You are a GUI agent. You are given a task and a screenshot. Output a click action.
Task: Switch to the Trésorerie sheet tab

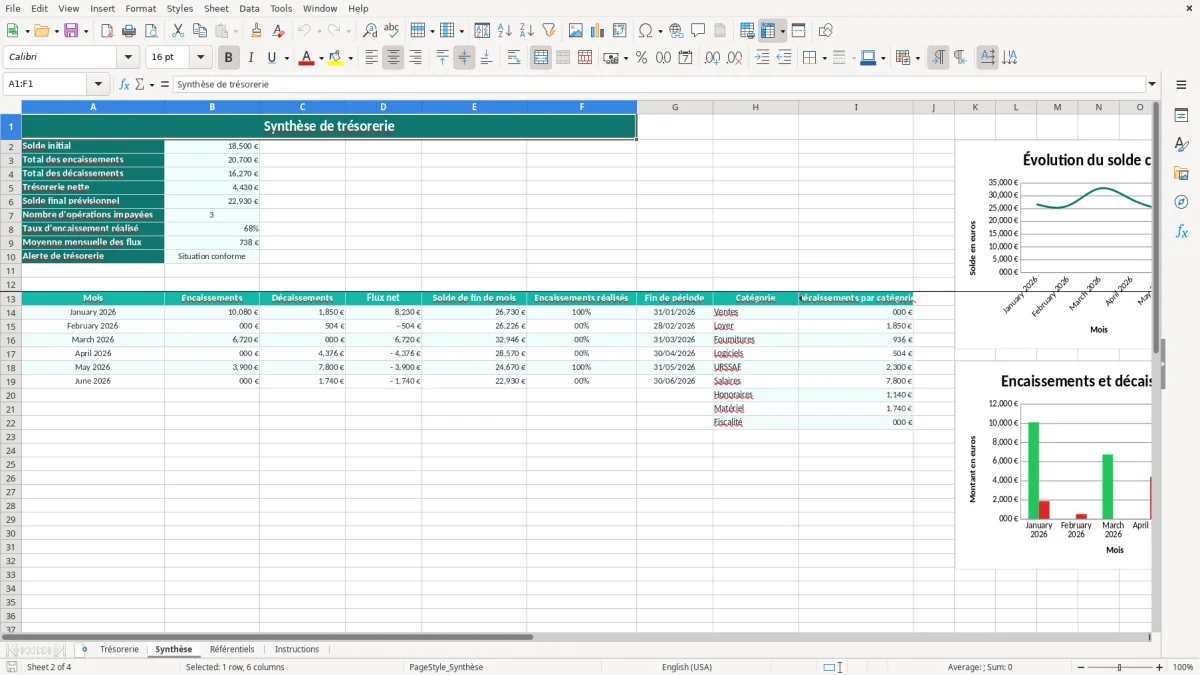tap(119, 649)
